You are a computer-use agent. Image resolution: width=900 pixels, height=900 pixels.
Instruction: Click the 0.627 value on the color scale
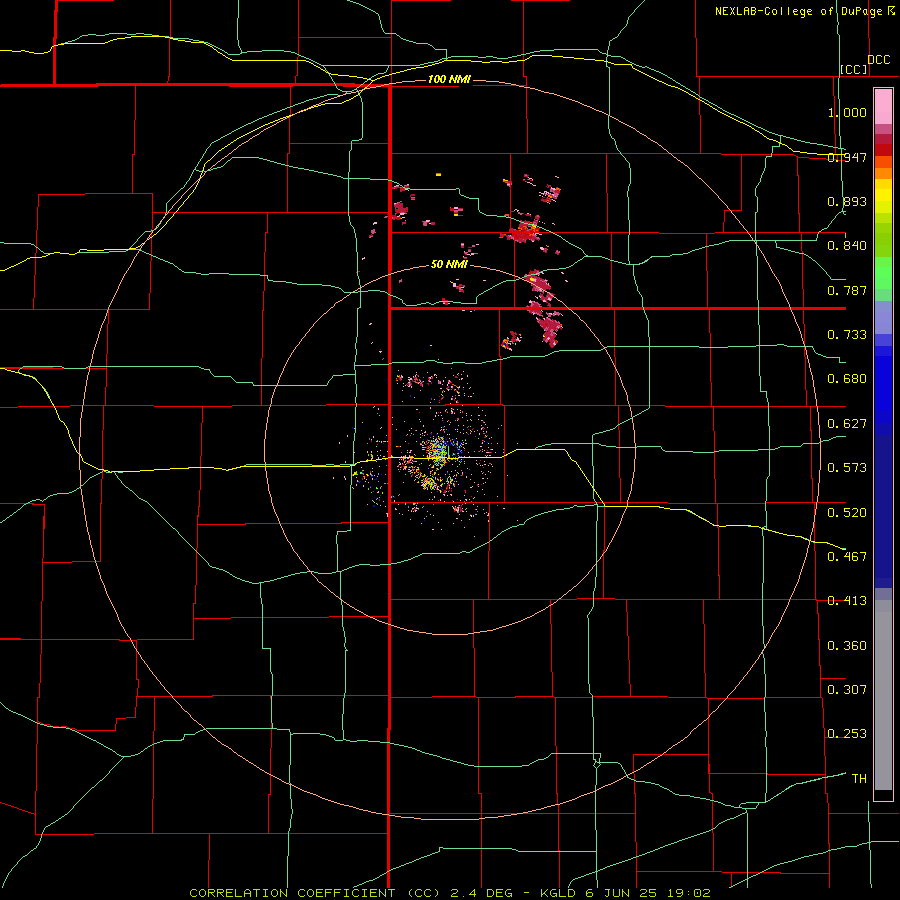pyautogui.click(x=847, y=424)
